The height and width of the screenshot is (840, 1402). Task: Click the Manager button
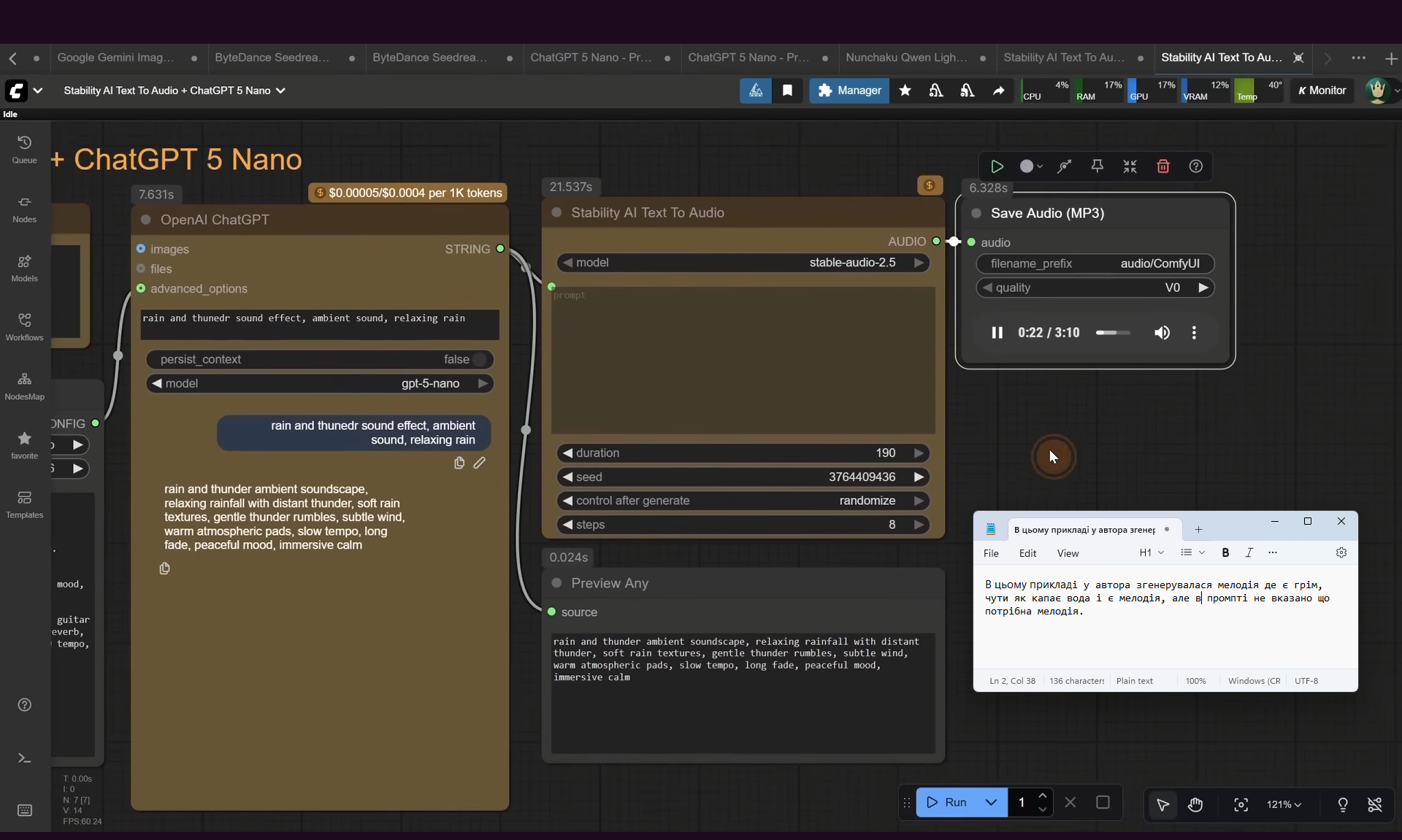(x=849, y=90)
